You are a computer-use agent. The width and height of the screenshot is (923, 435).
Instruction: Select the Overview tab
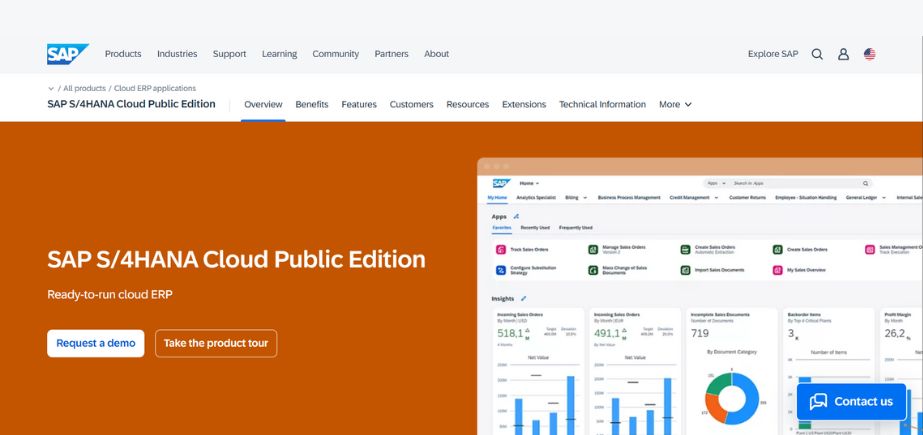point(263,104)
